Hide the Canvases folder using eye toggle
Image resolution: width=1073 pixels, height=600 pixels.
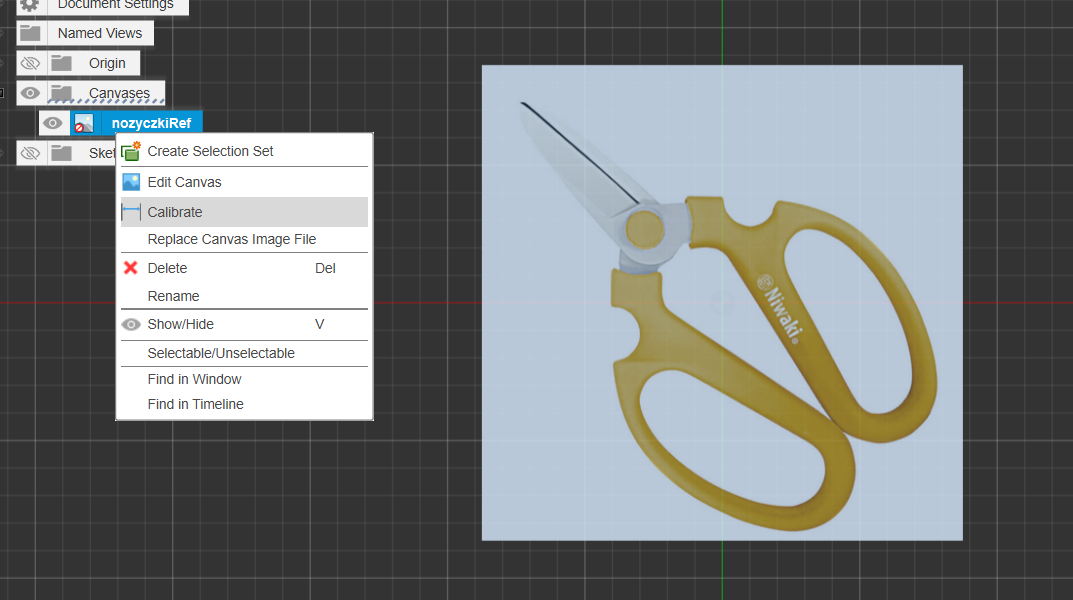[31, 93]
